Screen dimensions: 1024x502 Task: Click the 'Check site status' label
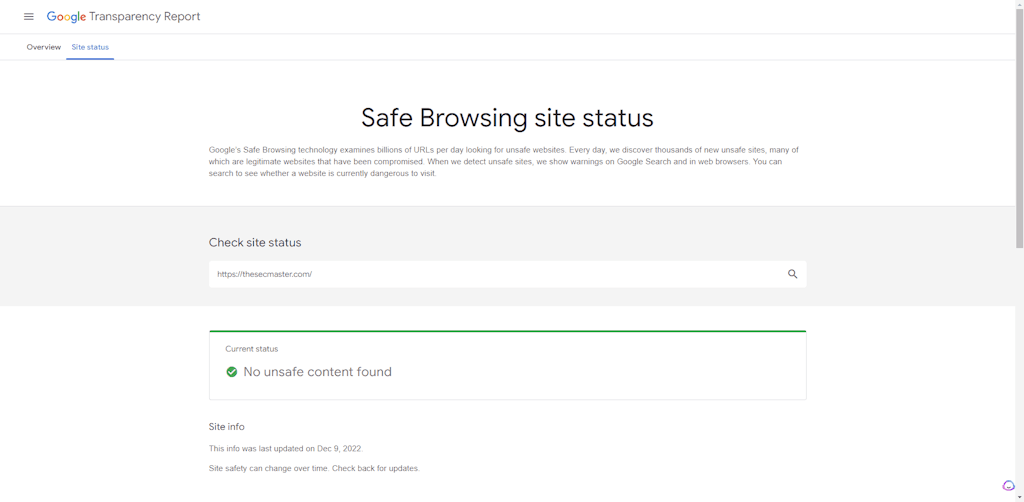(255, 243)
